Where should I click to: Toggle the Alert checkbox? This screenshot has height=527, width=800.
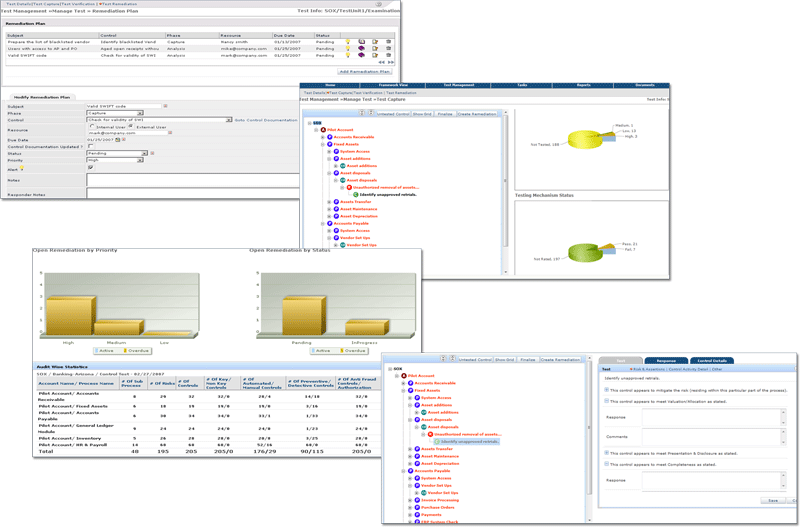point(90,167)
